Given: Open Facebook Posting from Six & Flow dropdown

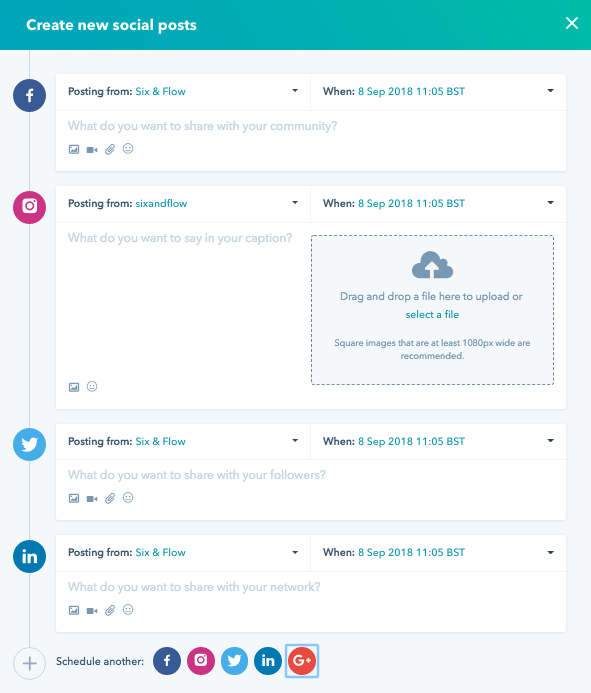Looking at the screenshot, I should [x=183, y=91].
